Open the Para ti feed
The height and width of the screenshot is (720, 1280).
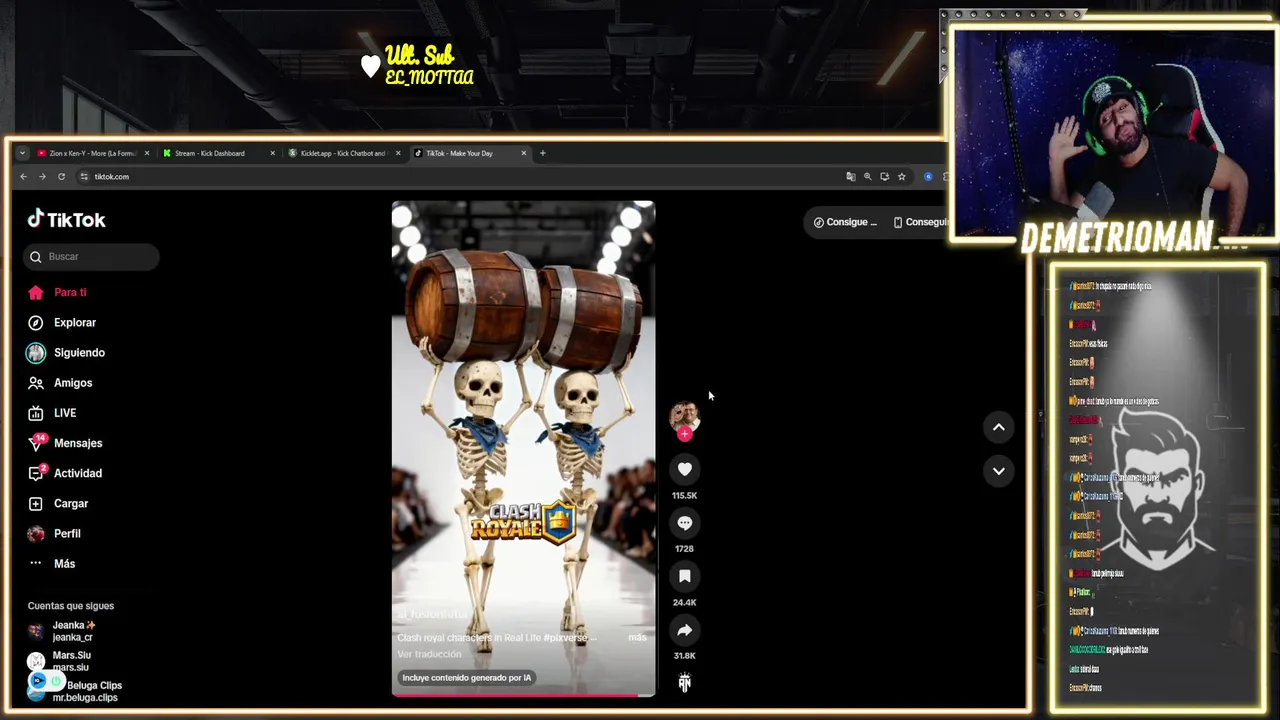pyautogui.click(x=58, y=292)
